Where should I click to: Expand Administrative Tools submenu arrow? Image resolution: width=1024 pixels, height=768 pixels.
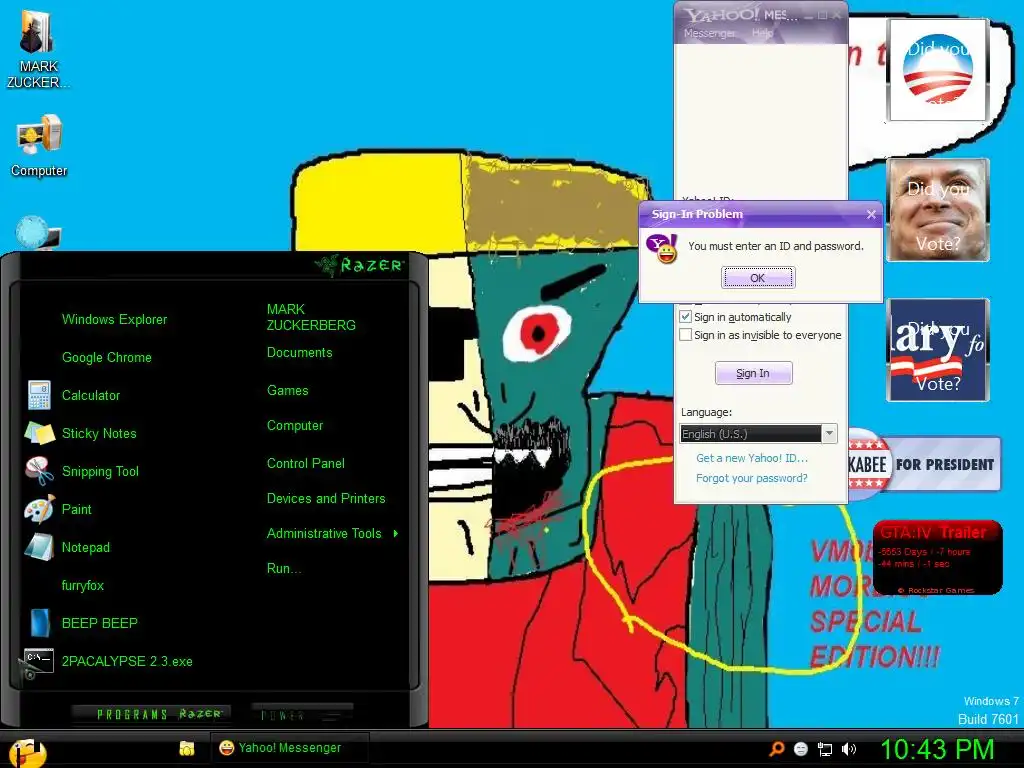point(396,534)
